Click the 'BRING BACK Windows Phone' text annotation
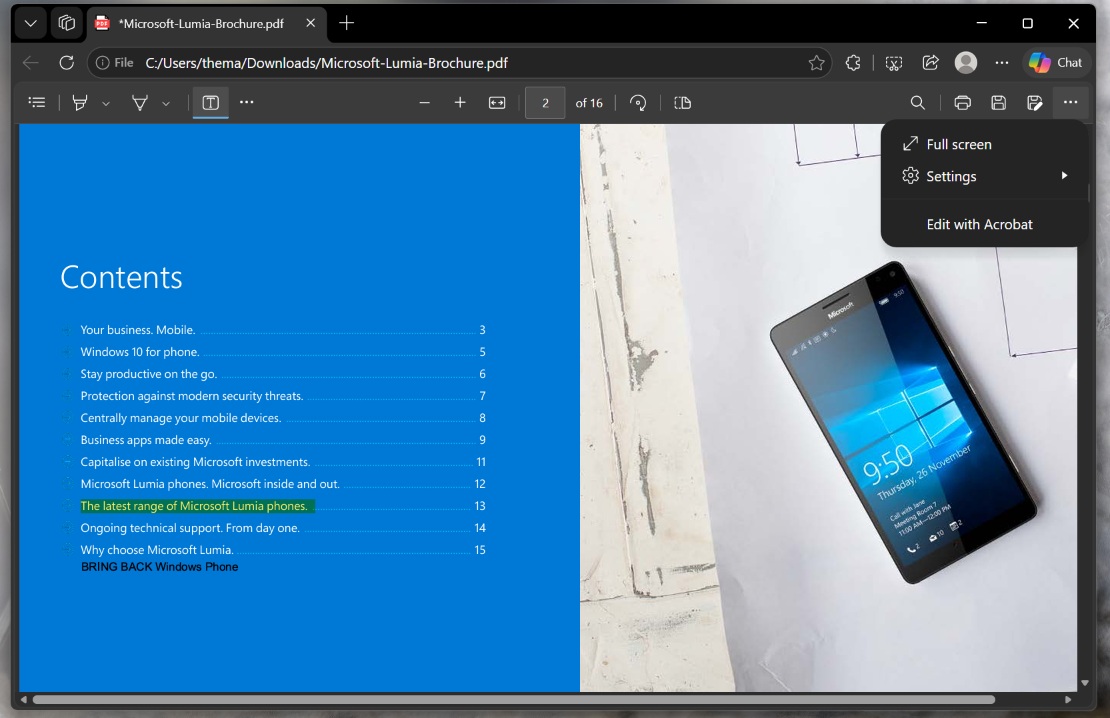 click(159, 566)
